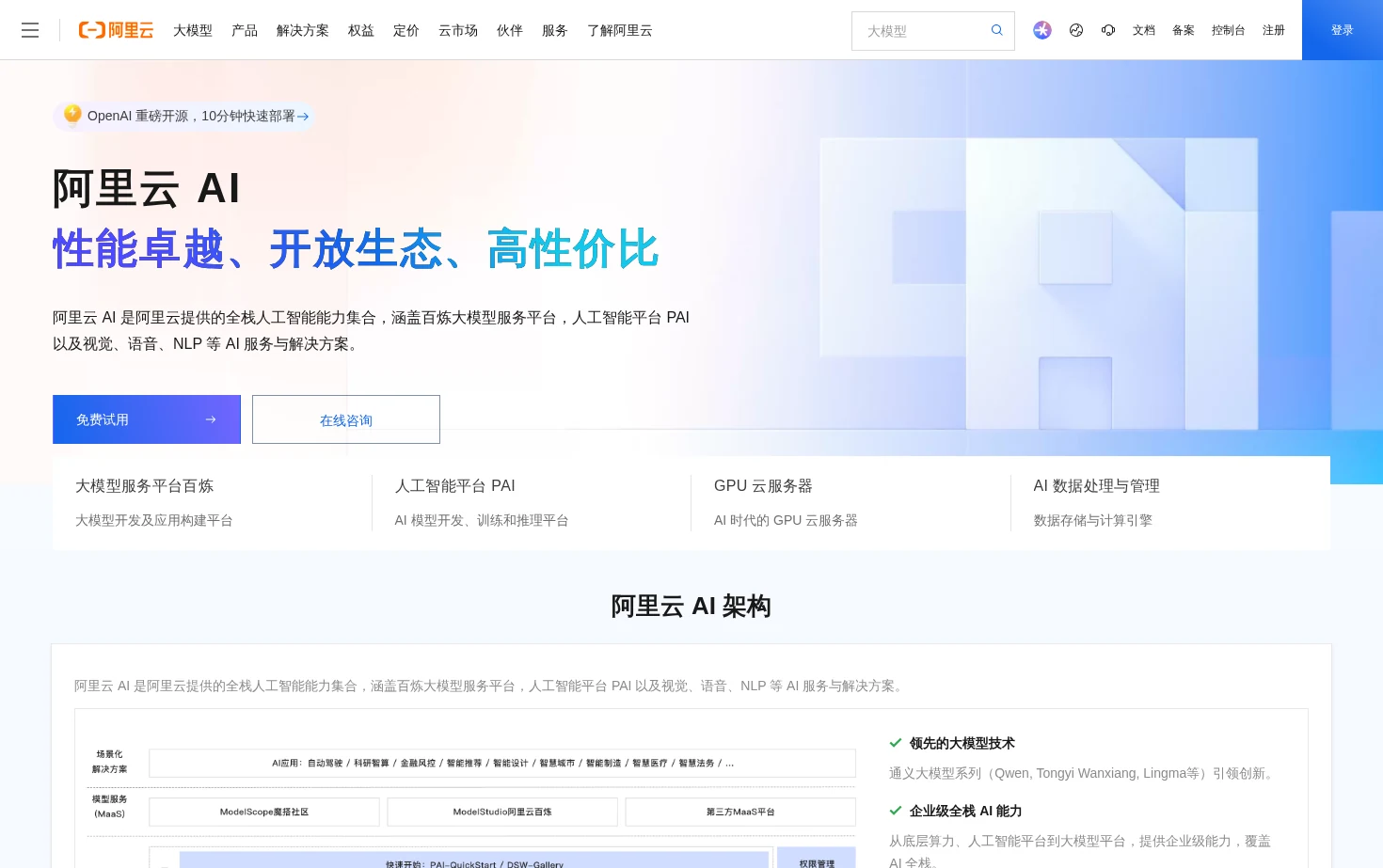Open the 大模型服务平台百炼 card
This screenshot has height=868, width=1383.
[x=212, y=503]
